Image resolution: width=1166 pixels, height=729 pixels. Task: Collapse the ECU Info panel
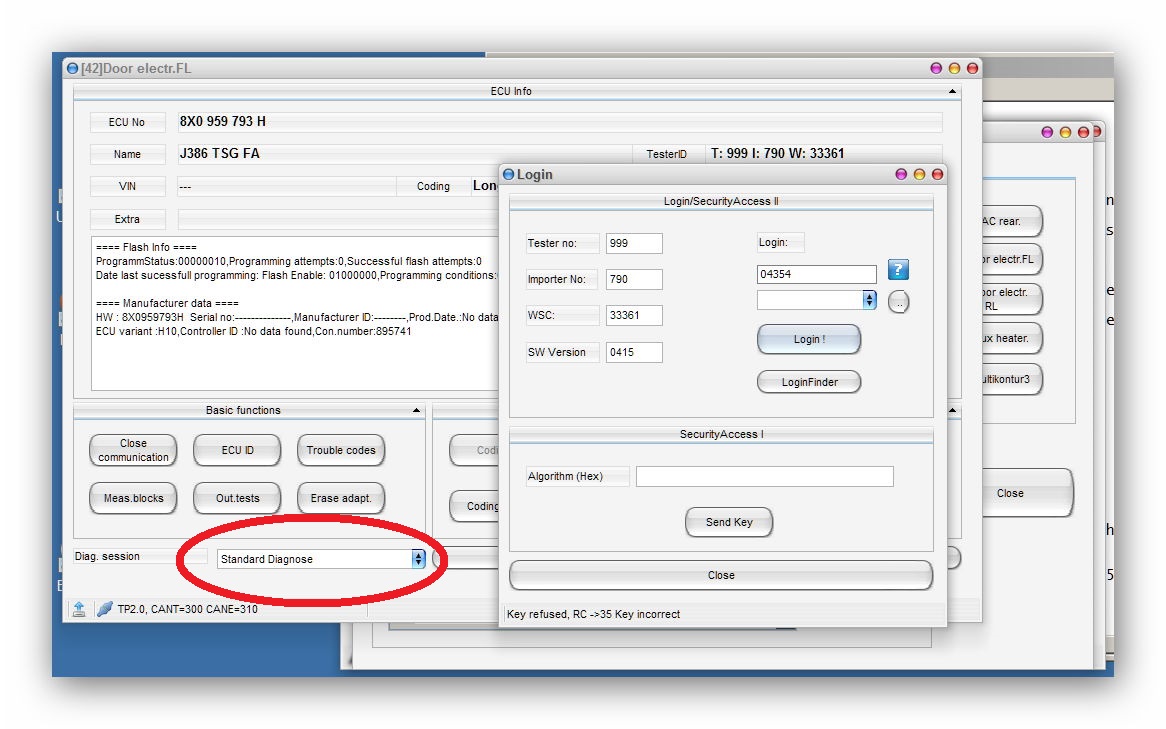coord(953,91)
